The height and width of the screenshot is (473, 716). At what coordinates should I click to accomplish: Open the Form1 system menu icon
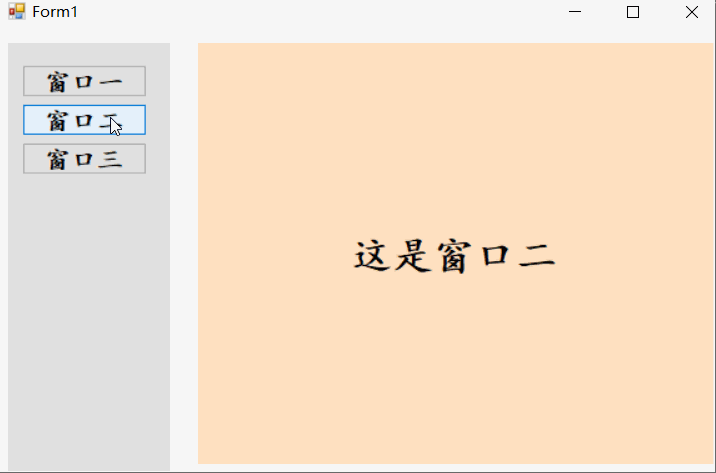[17, 11]
